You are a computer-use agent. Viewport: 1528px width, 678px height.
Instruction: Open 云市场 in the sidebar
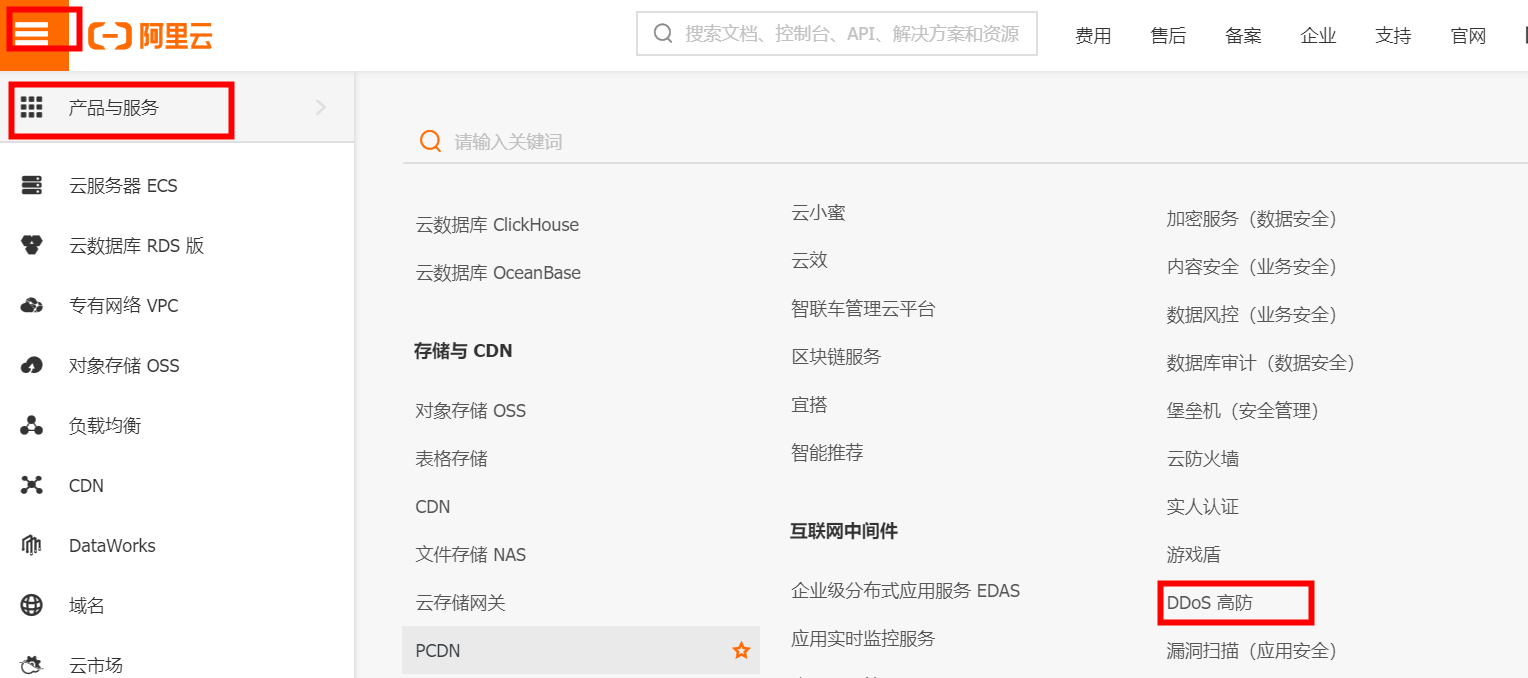tap(96, 665)
